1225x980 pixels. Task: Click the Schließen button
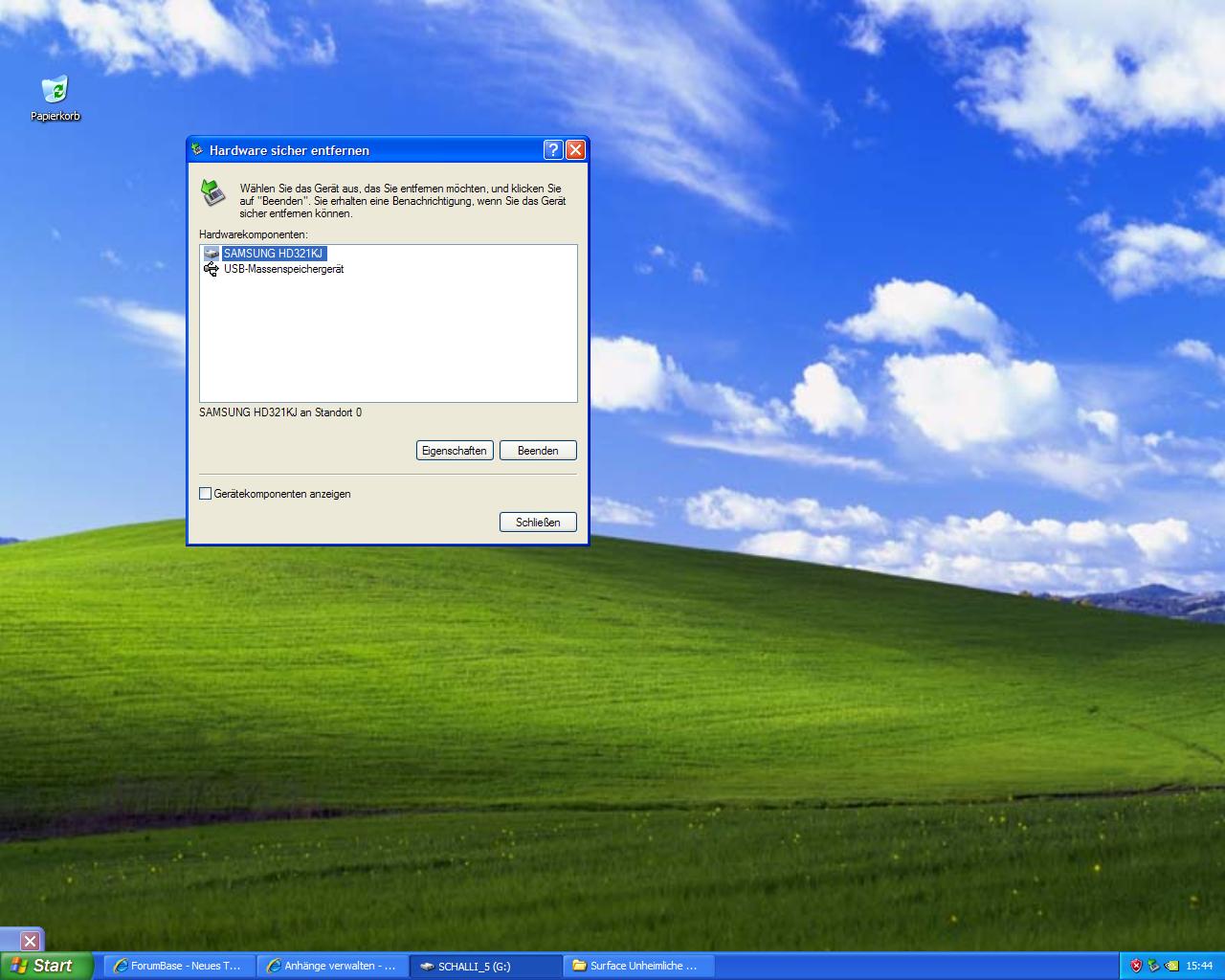coord(538,523)
